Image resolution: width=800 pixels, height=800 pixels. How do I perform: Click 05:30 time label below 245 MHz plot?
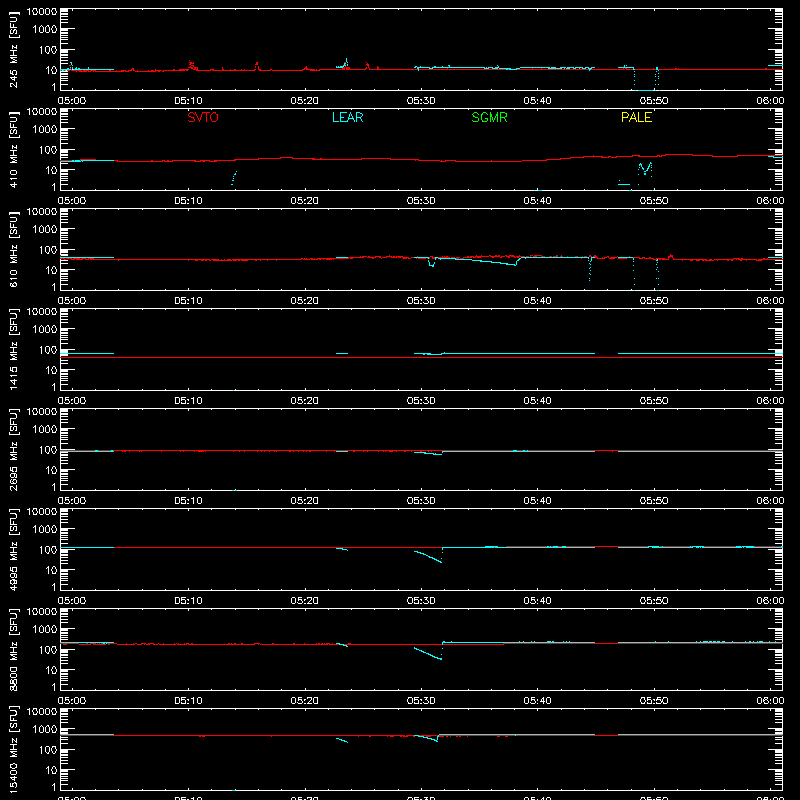click(x=421, y=101)
